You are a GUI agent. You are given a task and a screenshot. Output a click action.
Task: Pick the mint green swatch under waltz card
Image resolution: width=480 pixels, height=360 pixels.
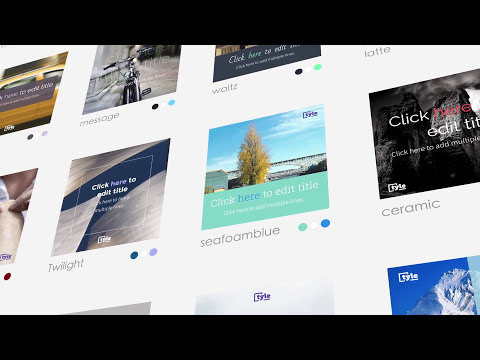point(318,67)
